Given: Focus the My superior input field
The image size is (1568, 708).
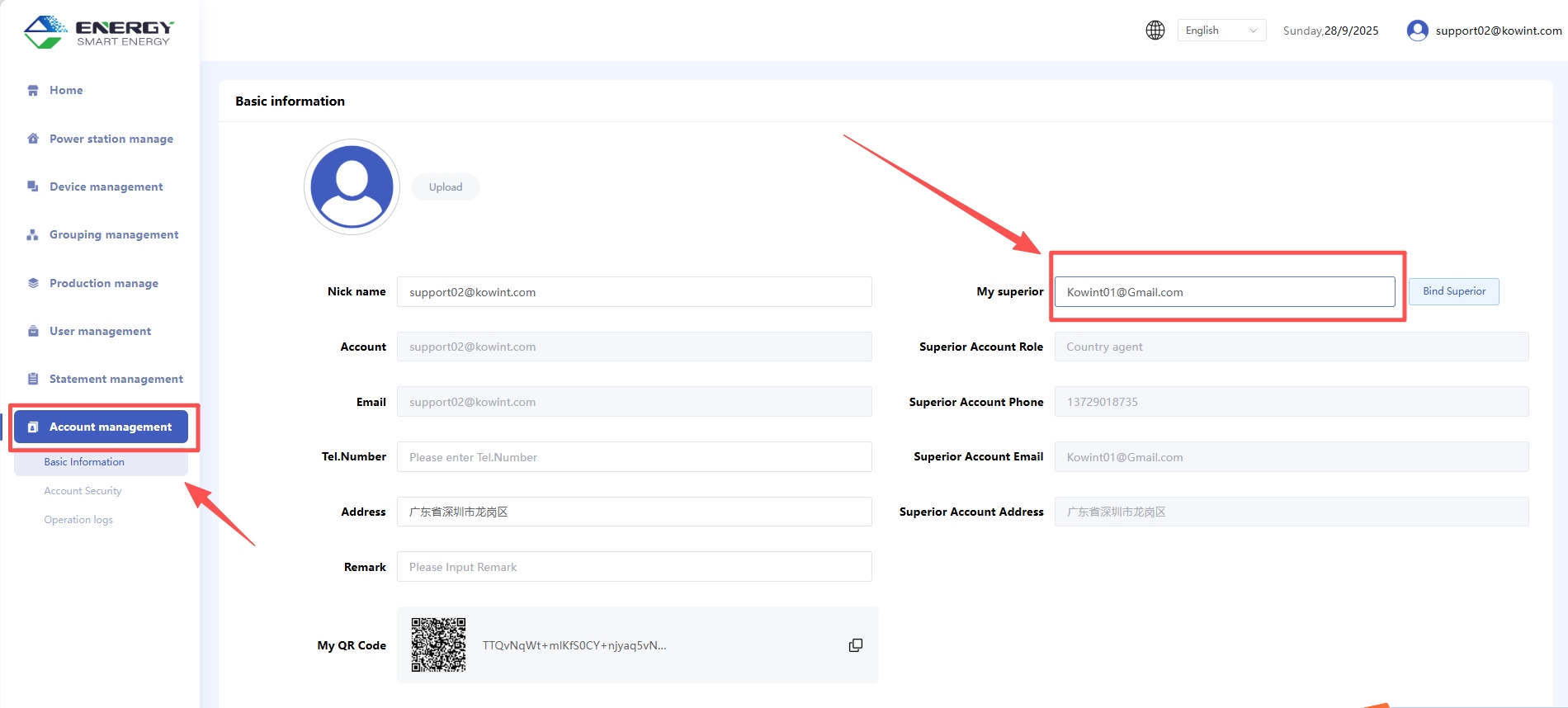Looking at the screenshot, I should coord(1224,292).
